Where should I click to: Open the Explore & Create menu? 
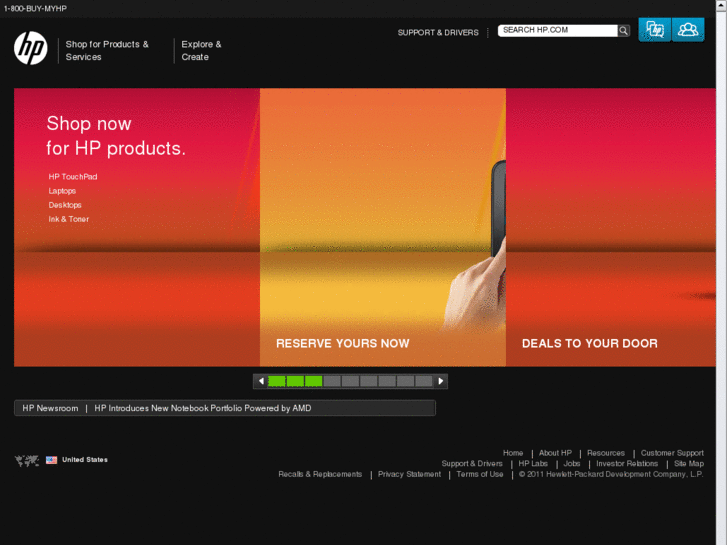(x=201, y=51)
